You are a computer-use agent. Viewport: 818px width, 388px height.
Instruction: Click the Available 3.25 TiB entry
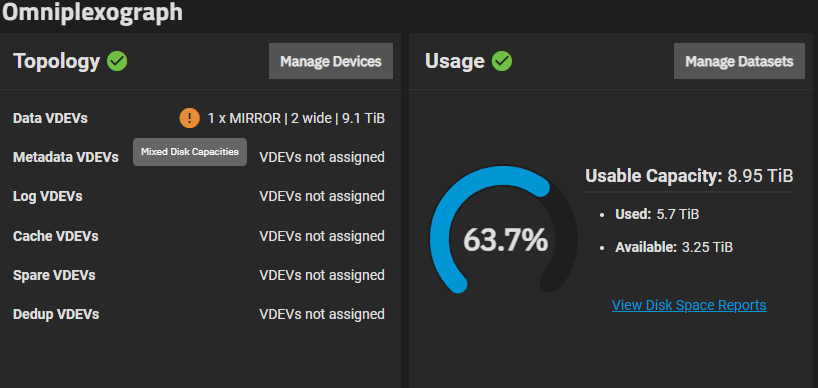coord(674,247)
